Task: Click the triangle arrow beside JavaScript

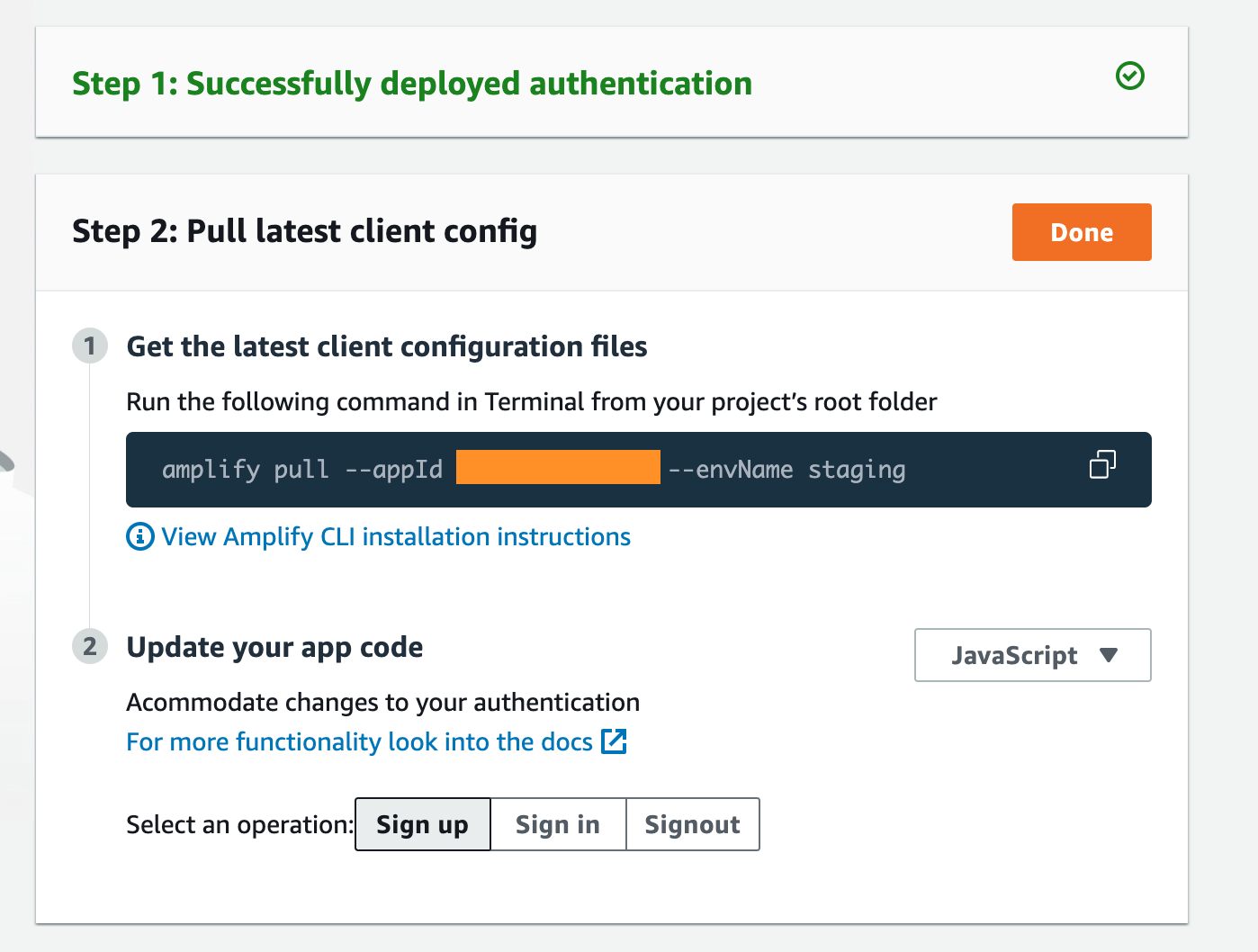Action: (x=1109, y=655)
